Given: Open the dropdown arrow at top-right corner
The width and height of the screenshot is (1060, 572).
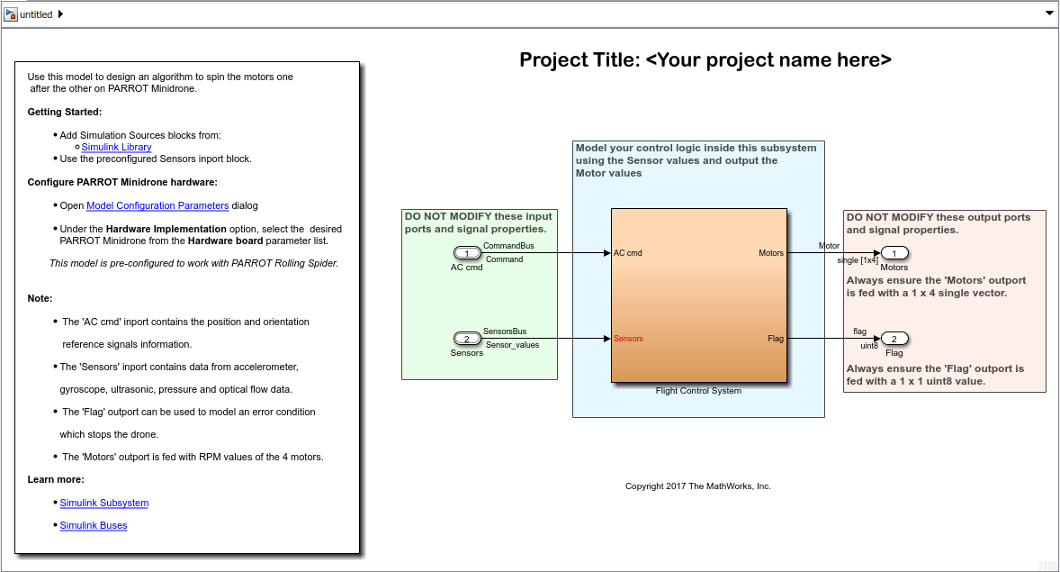Looking at the screenshot, I should point(1047,14).
